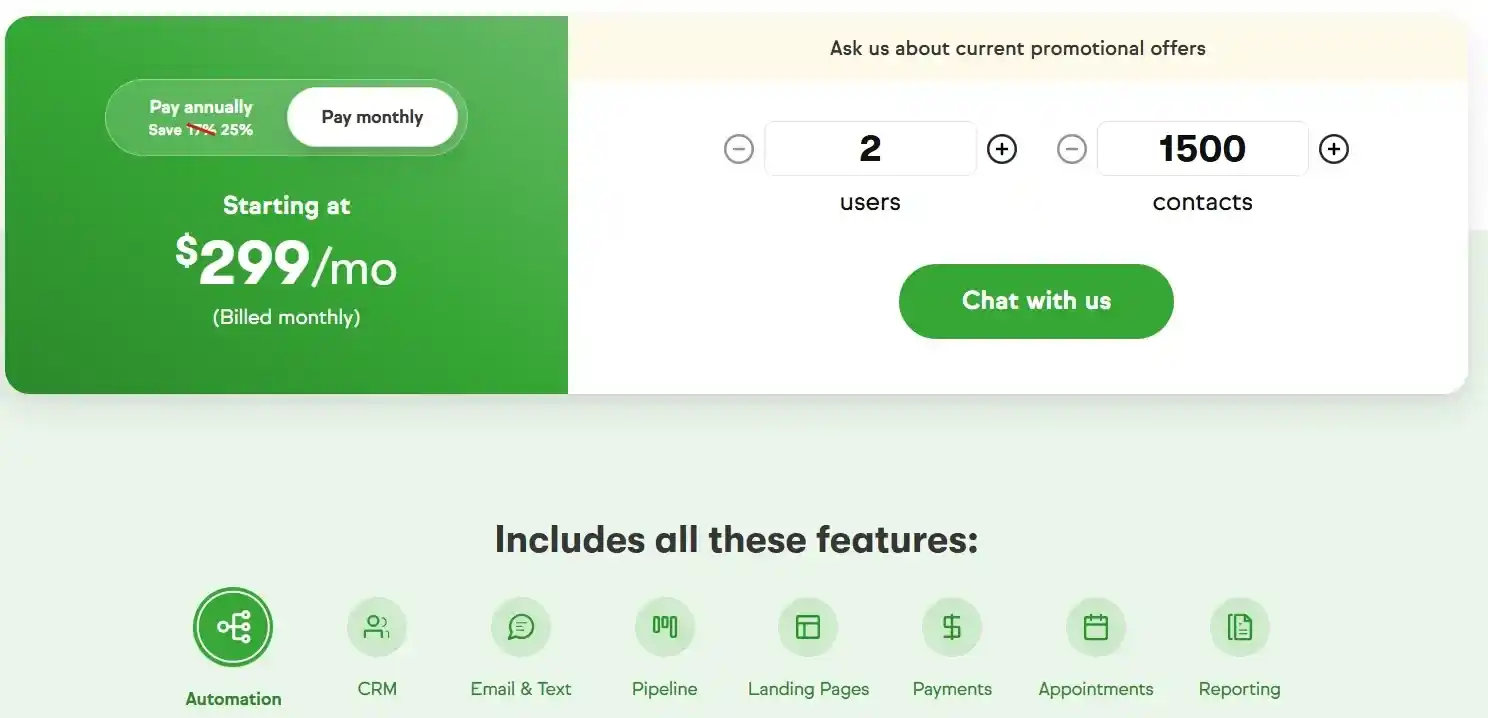Screen dimensions: 1488x718
Task: Click the promotional offers banner
Action: 1017,47
